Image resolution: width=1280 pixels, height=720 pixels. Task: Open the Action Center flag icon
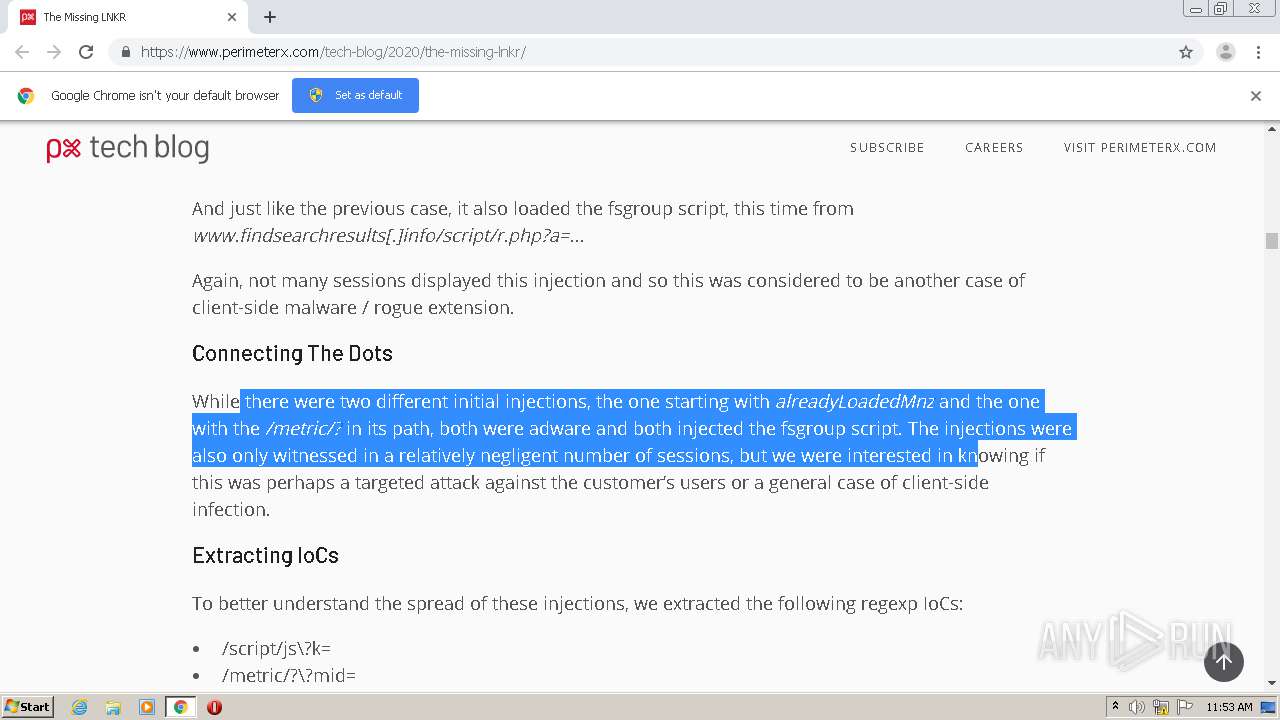1184,707
